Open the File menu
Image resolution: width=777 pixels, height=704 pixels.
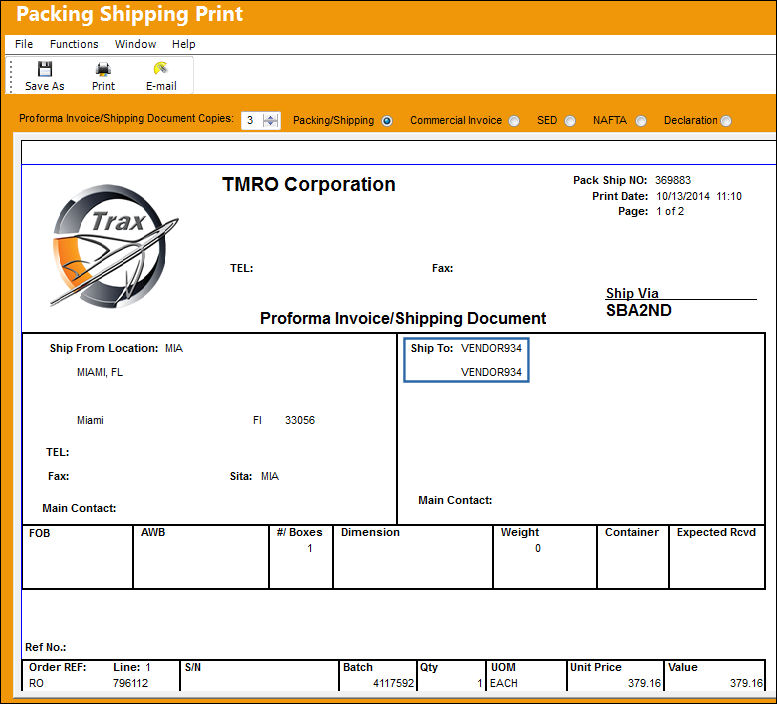tap(24, 44)
